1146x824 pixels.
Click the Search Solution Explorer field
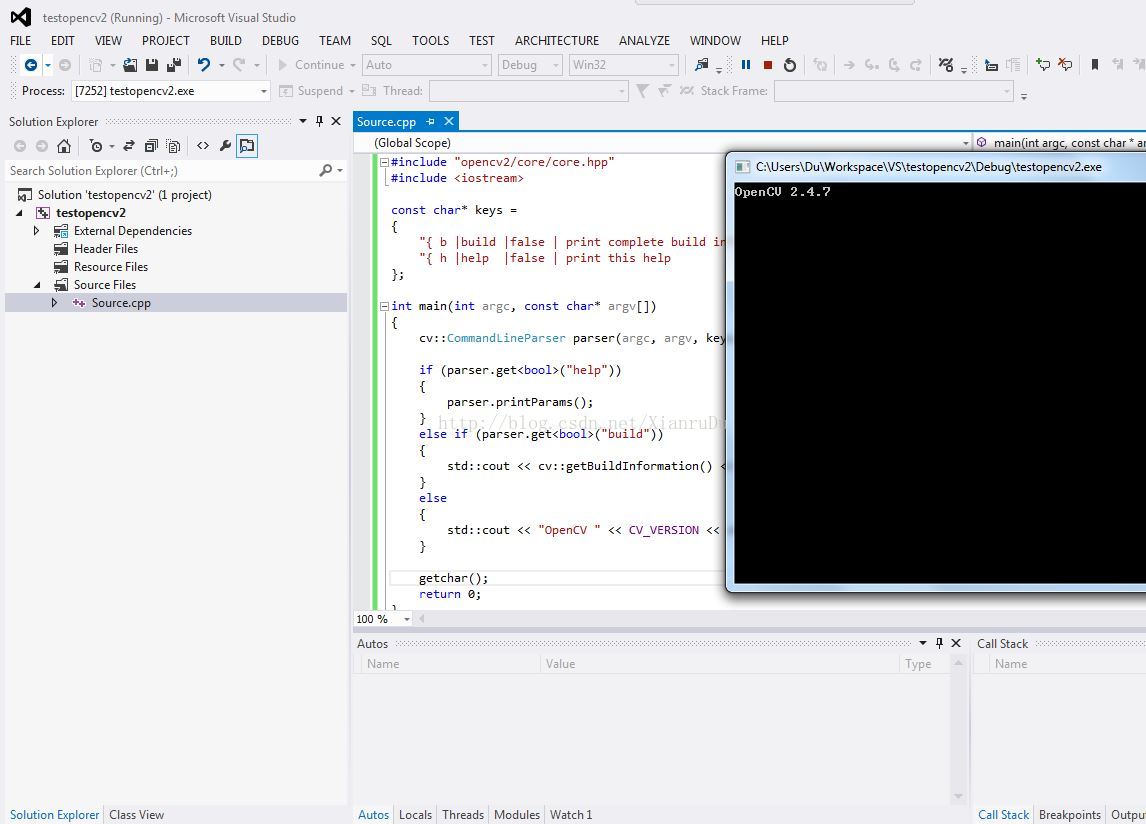[x=161, y=170]
